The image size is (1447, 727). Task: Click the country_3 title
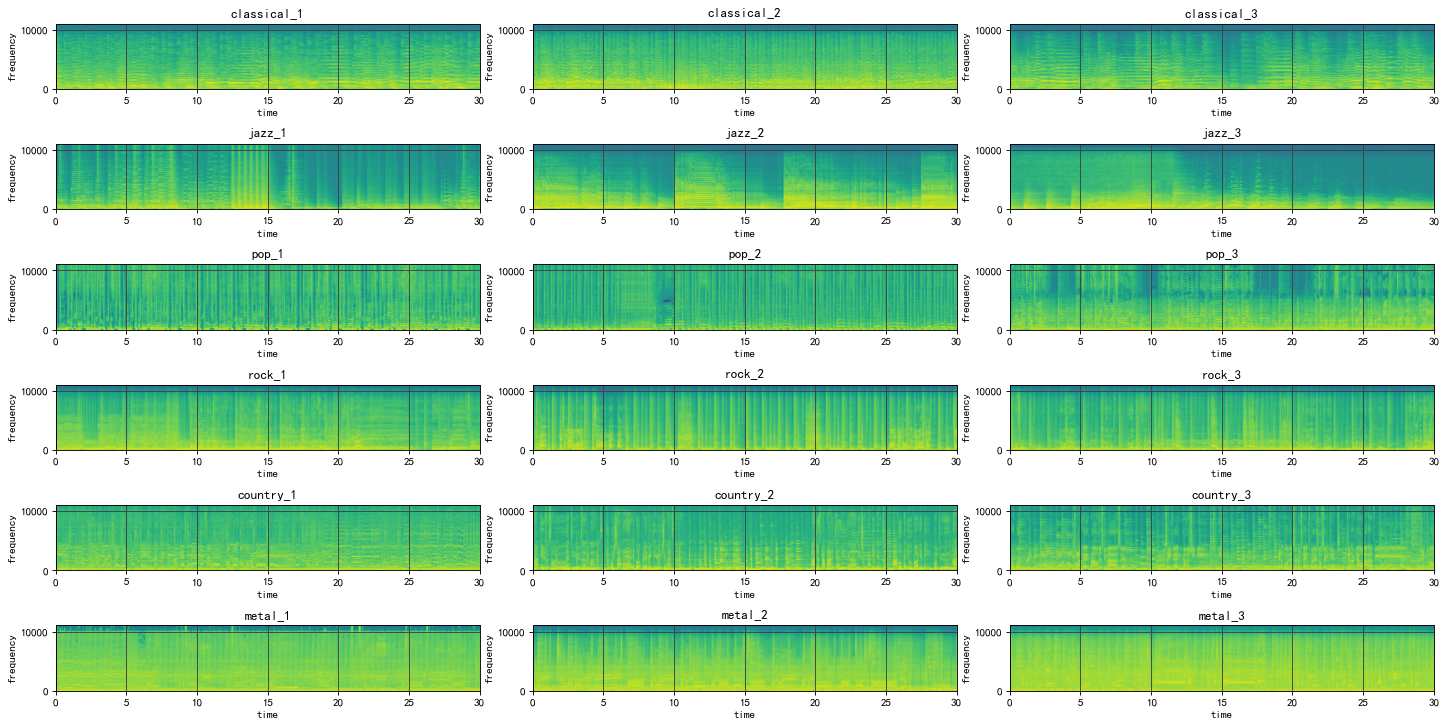click(1221, 496)
